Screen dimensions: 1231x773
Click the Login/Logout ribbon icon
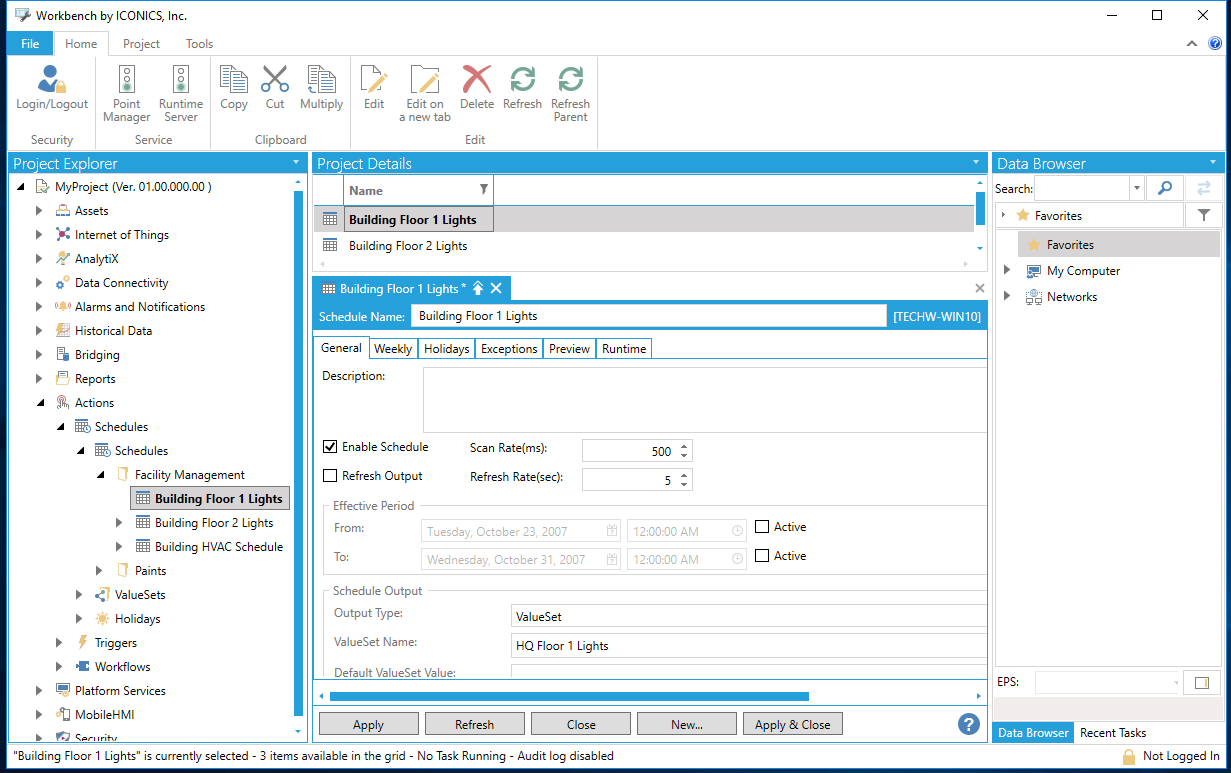(52, 80)
